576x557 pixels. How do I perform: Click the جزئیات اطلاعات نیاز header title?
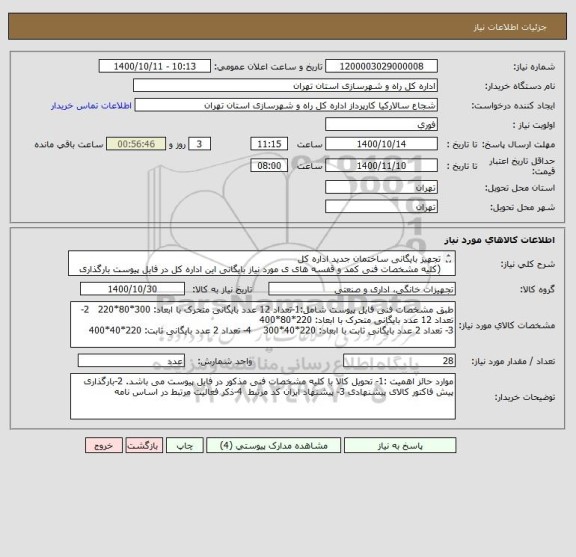pos(510,27)
